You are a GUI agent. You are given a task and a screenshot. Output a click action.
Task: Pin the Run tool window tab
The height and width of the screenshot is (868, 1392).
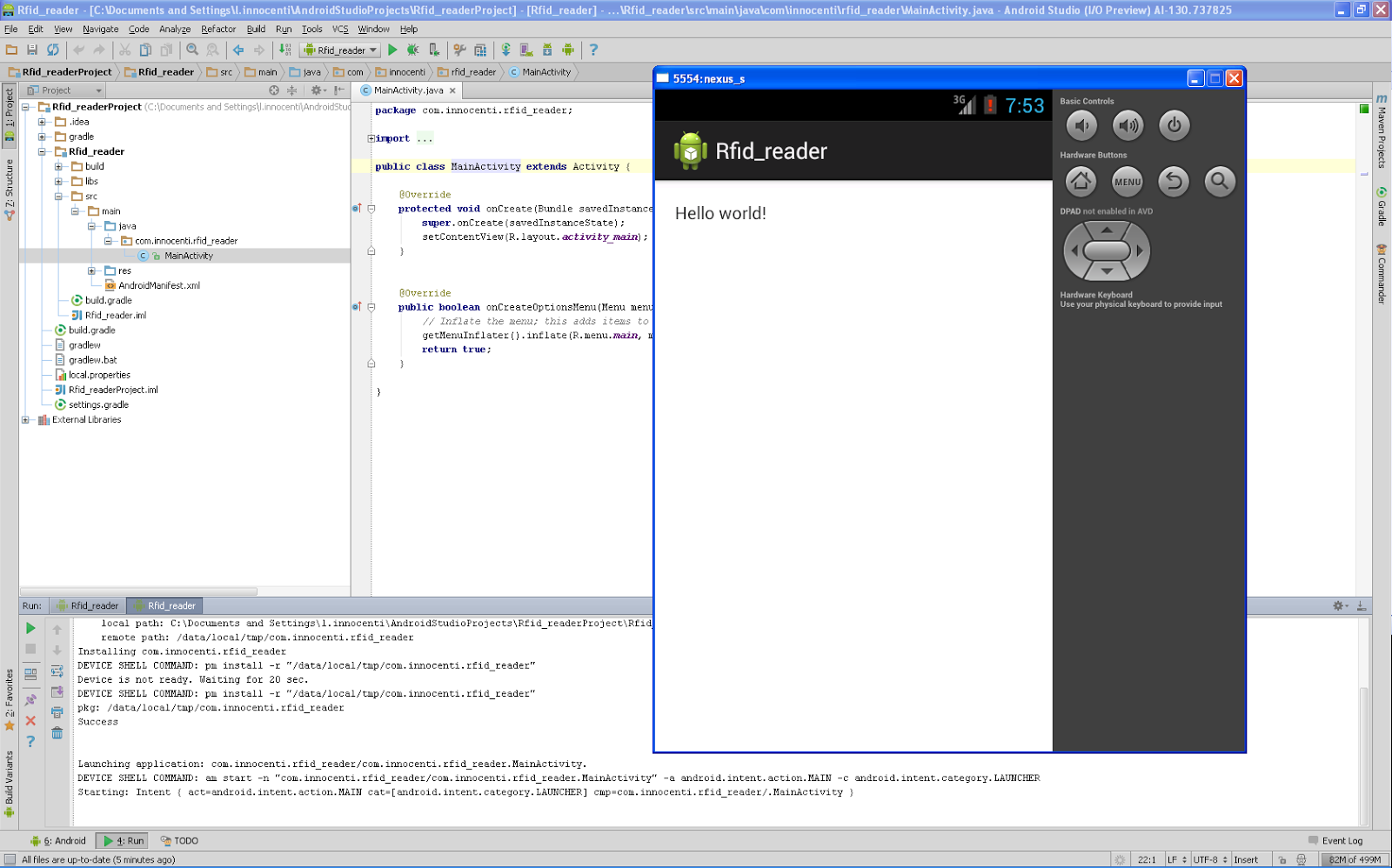(x=30, y=698)
